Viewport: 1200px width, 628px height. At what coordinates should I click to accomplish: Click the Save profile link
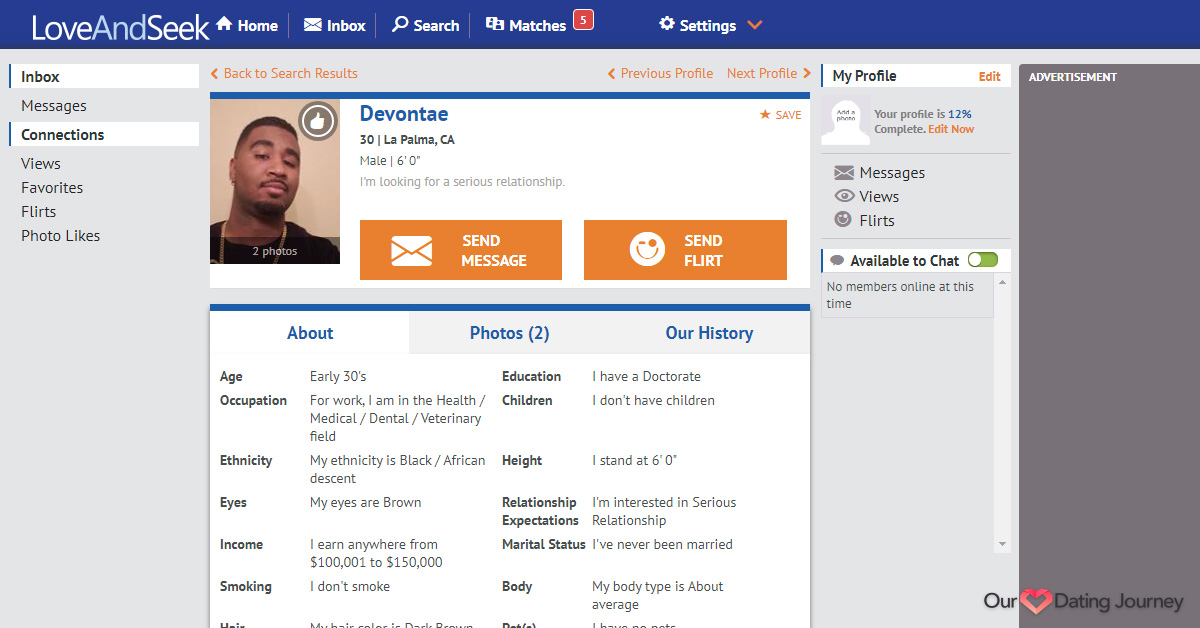click(x=781, y=115)
